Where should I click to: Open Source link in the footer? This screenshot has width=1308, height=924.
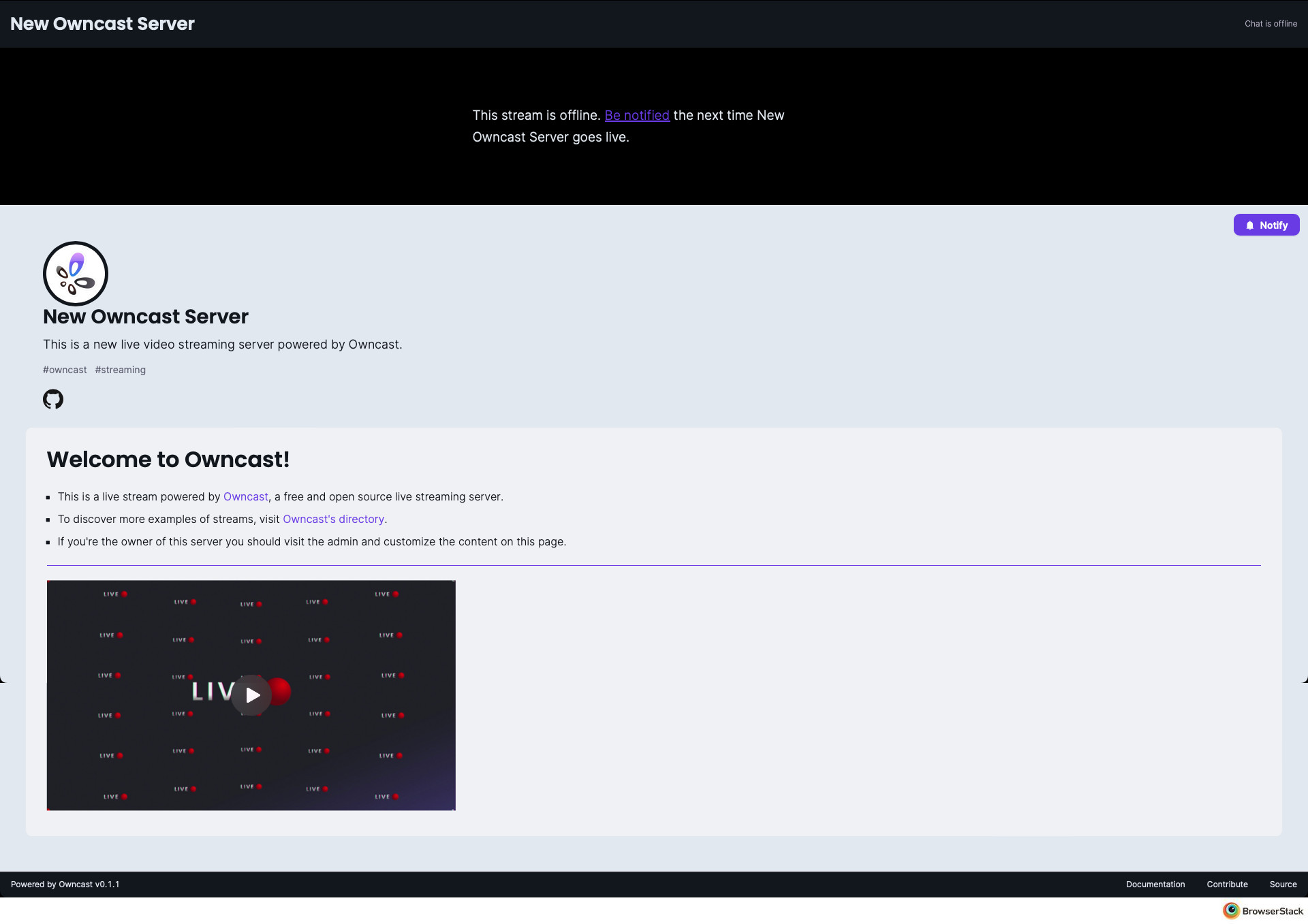click(1283, 885)
